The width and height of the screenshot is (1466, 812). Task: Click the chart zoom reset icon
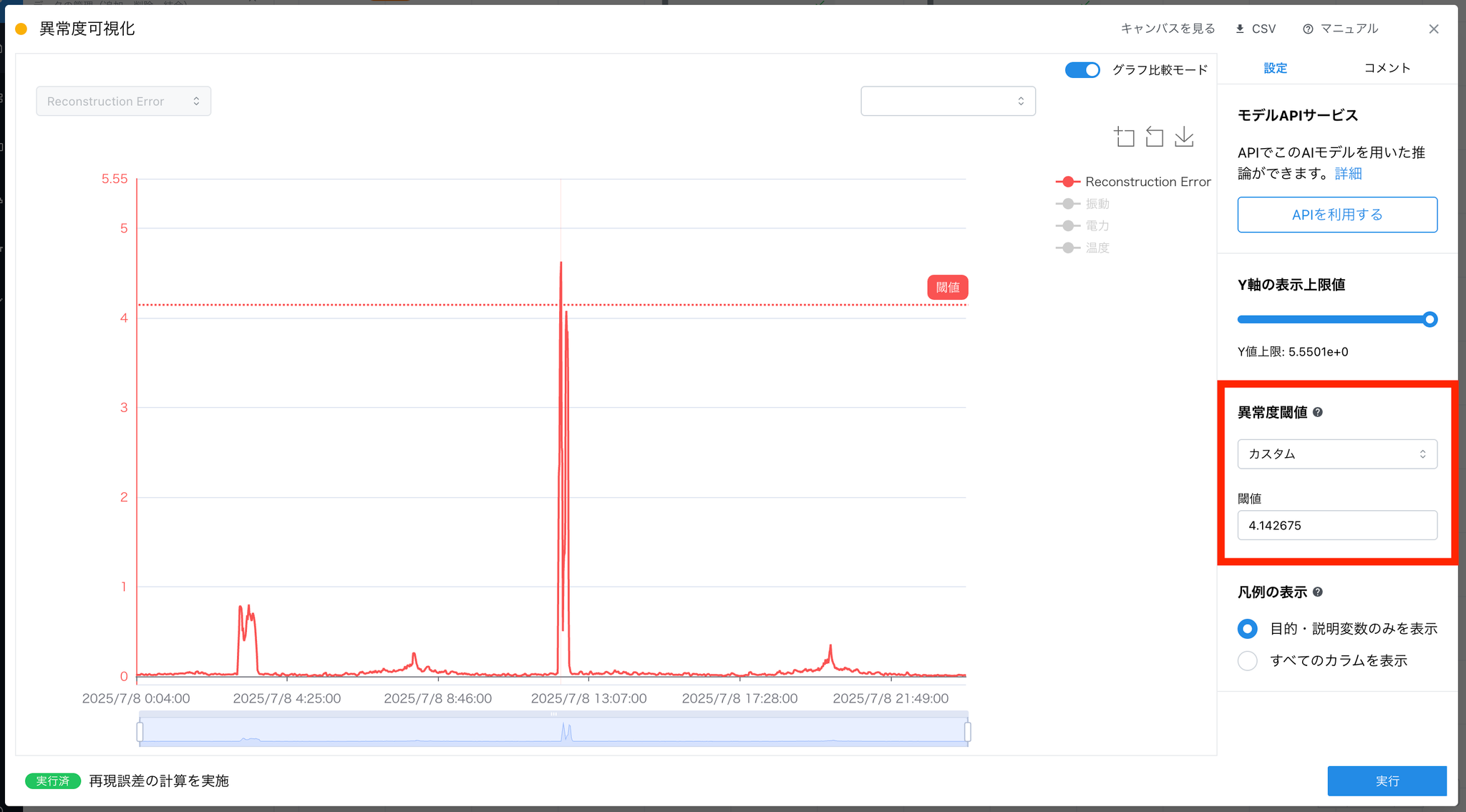1154,137
